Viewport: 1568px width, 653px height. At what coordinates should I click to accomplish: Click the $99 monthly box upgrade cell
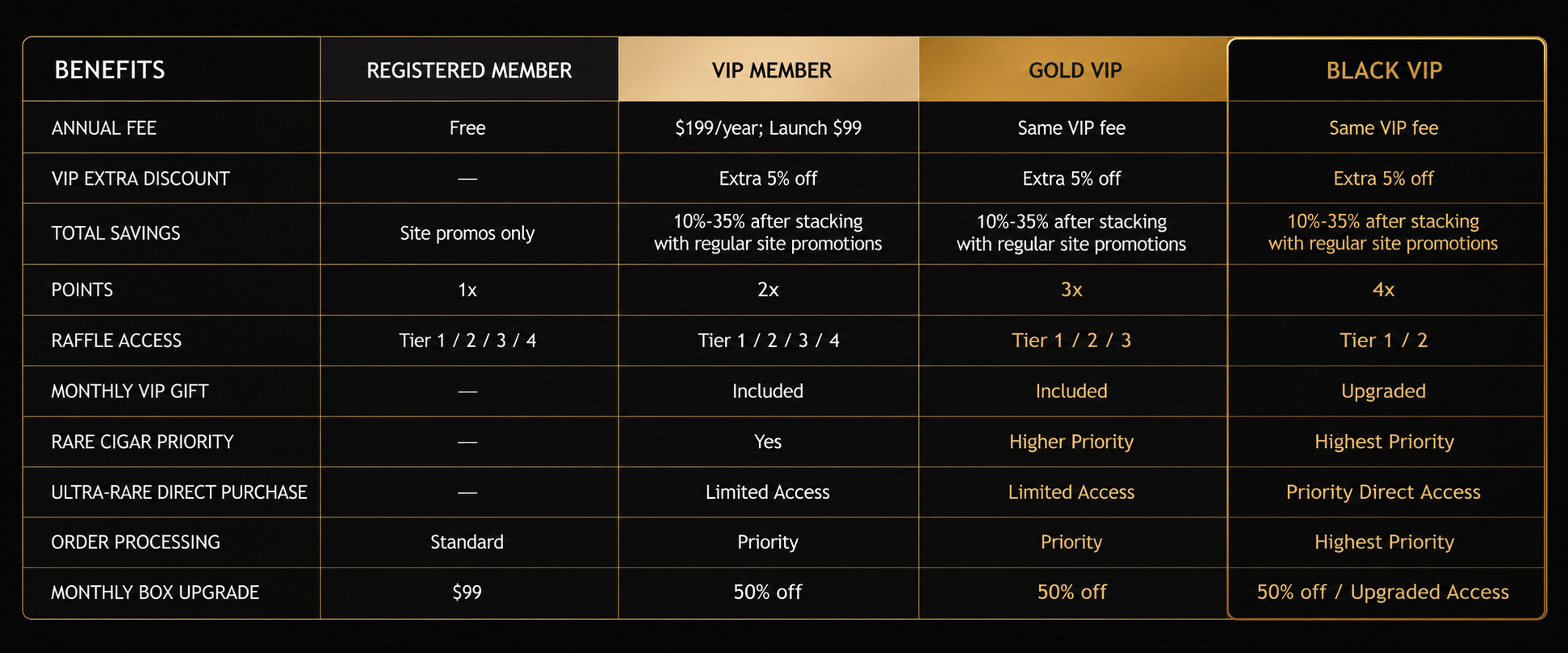tap(469, 592)
